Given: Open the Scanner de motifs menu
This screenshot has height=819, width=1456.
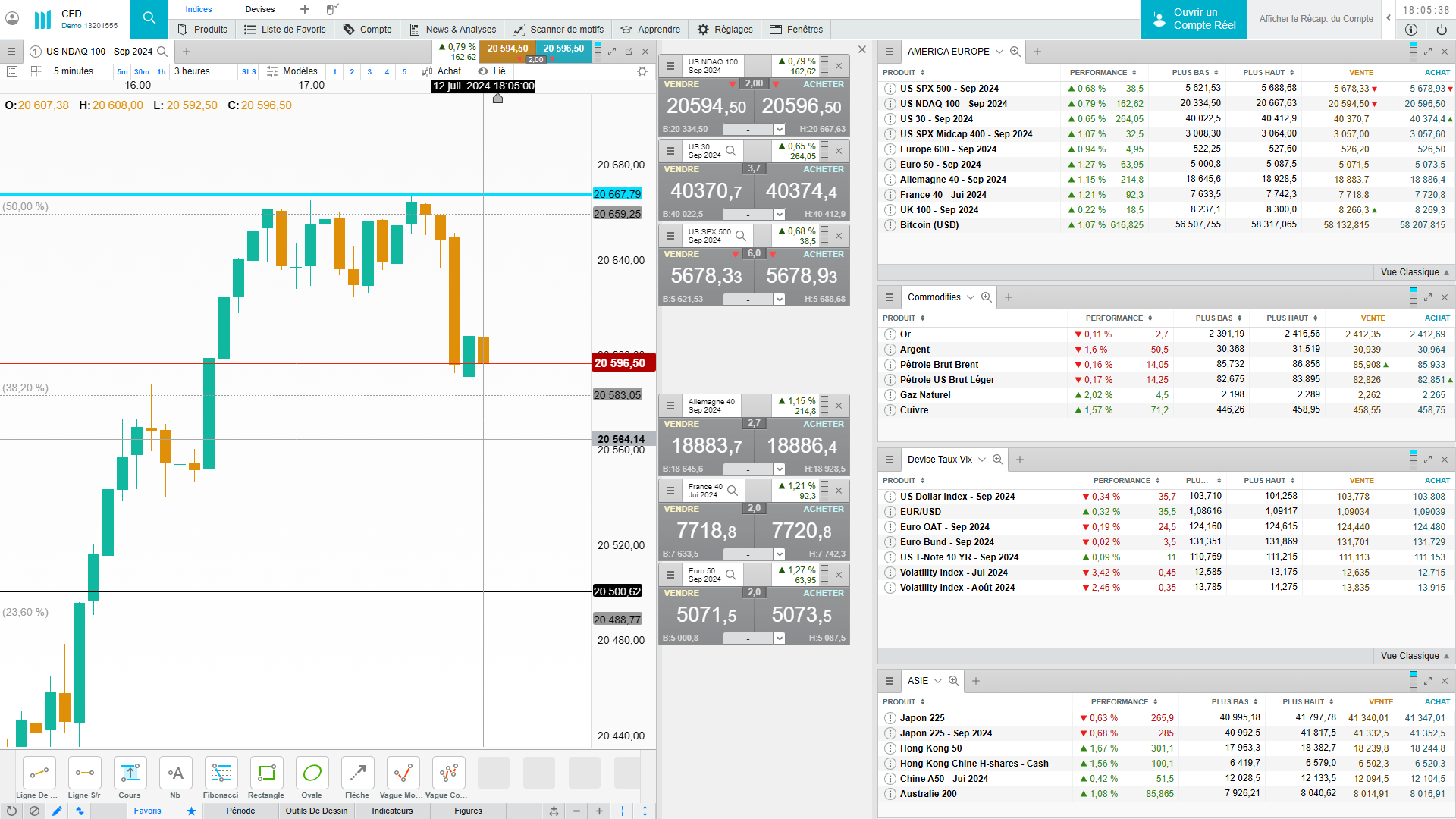Looking at the screenshot, I should tap(558, 30).
